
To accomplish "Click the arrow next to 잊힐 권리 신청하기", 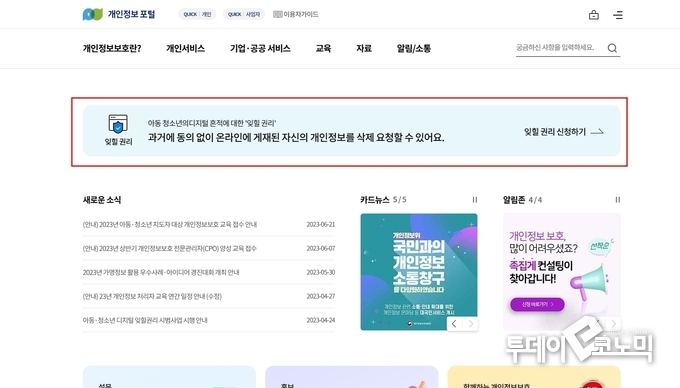I will point(597,132).
